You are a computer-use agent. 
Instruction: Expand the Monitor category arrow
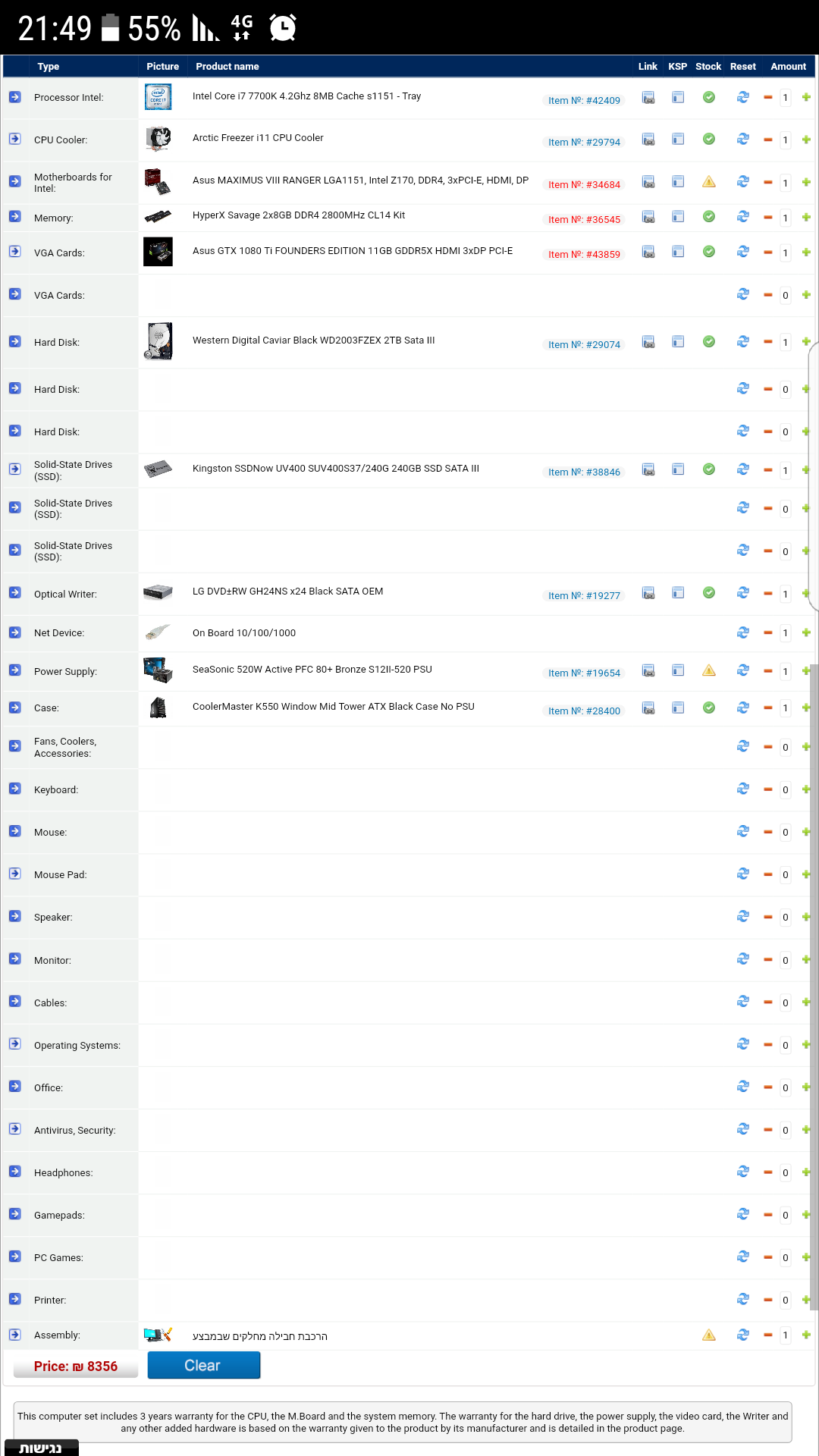point(15,959)
